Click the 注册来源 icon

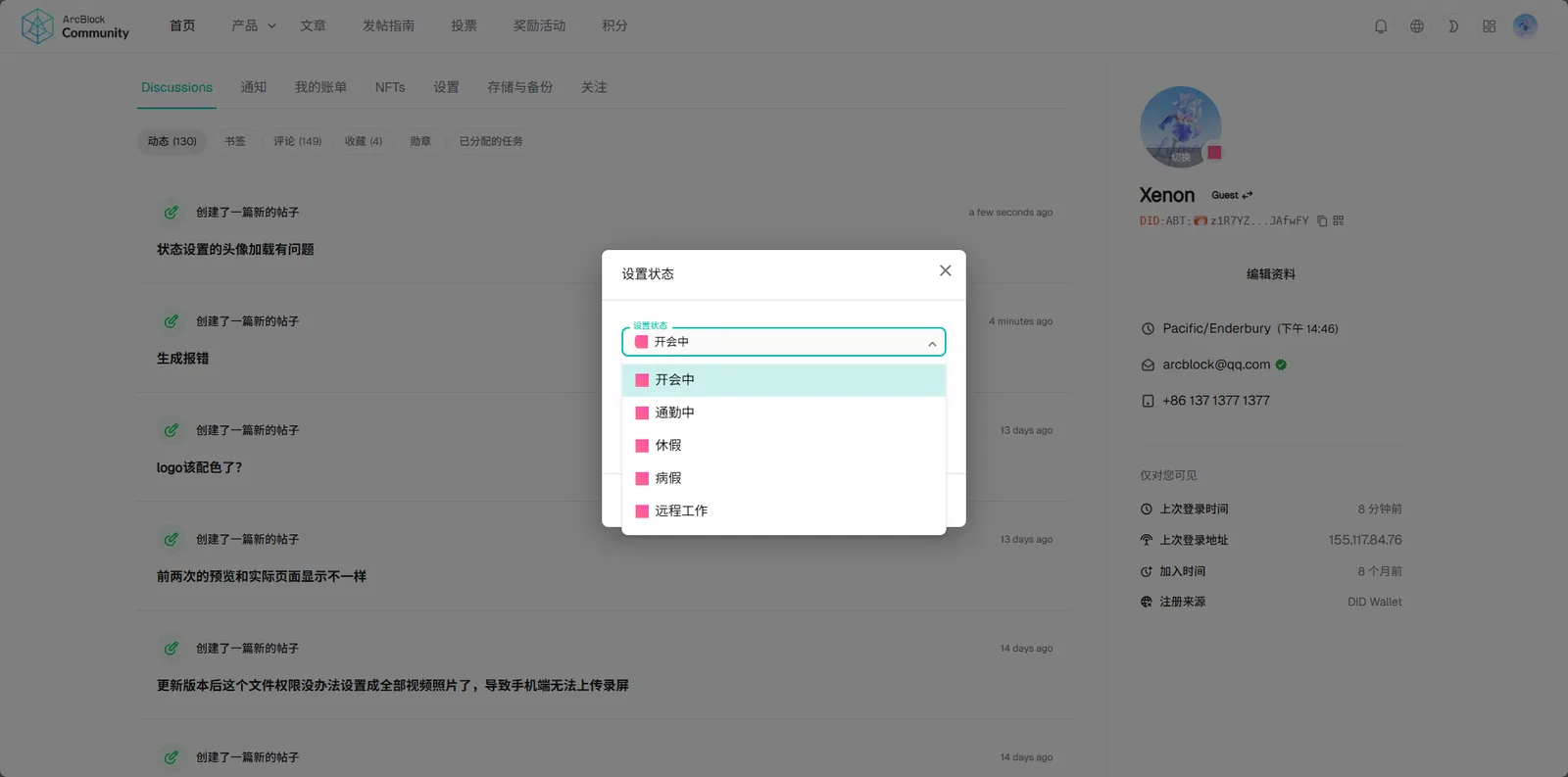pyautogui.click(x=1147, y=602)
